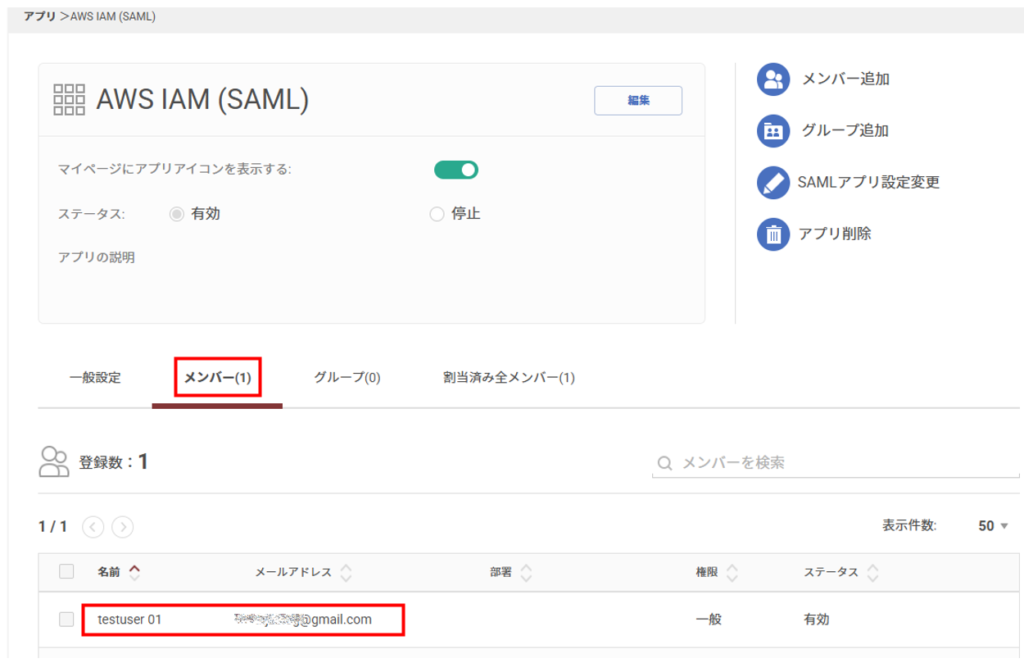1024x663 pixels.
Task: Switch to the 一般設定 tab
Action: pyautogui.click(x=95, y=378)
